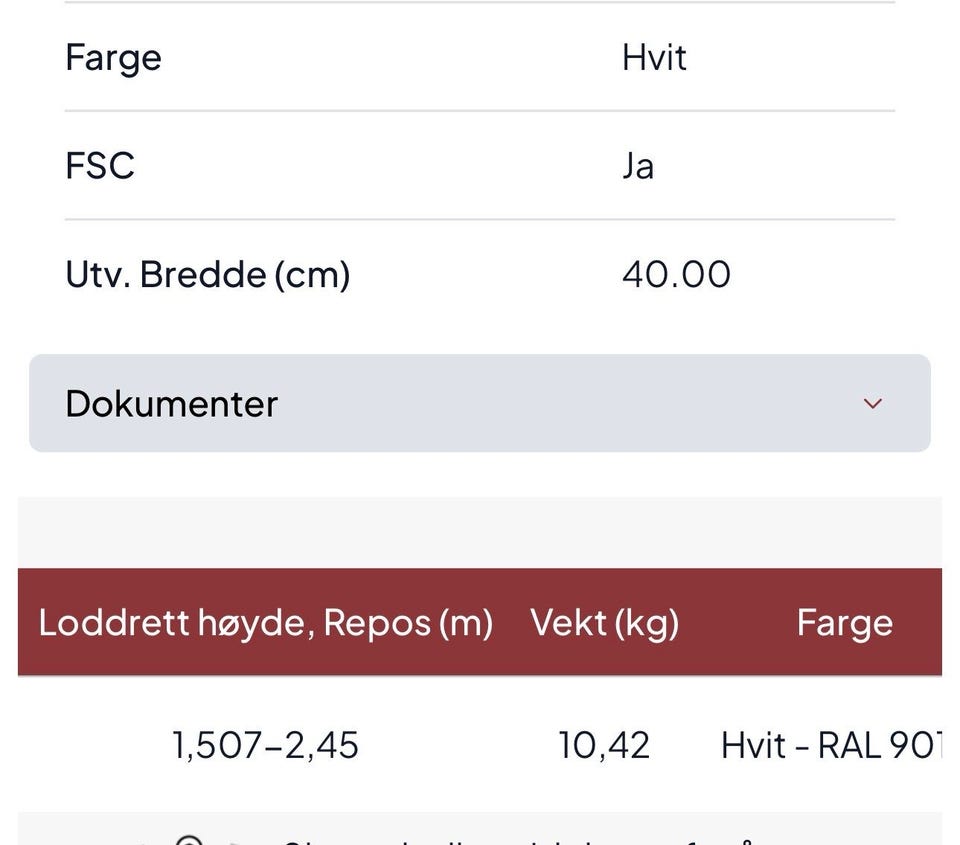This screenshot has height=845, width=960.
Task: Click the divider line below the Farge row
Action: [x=480, y=111]
